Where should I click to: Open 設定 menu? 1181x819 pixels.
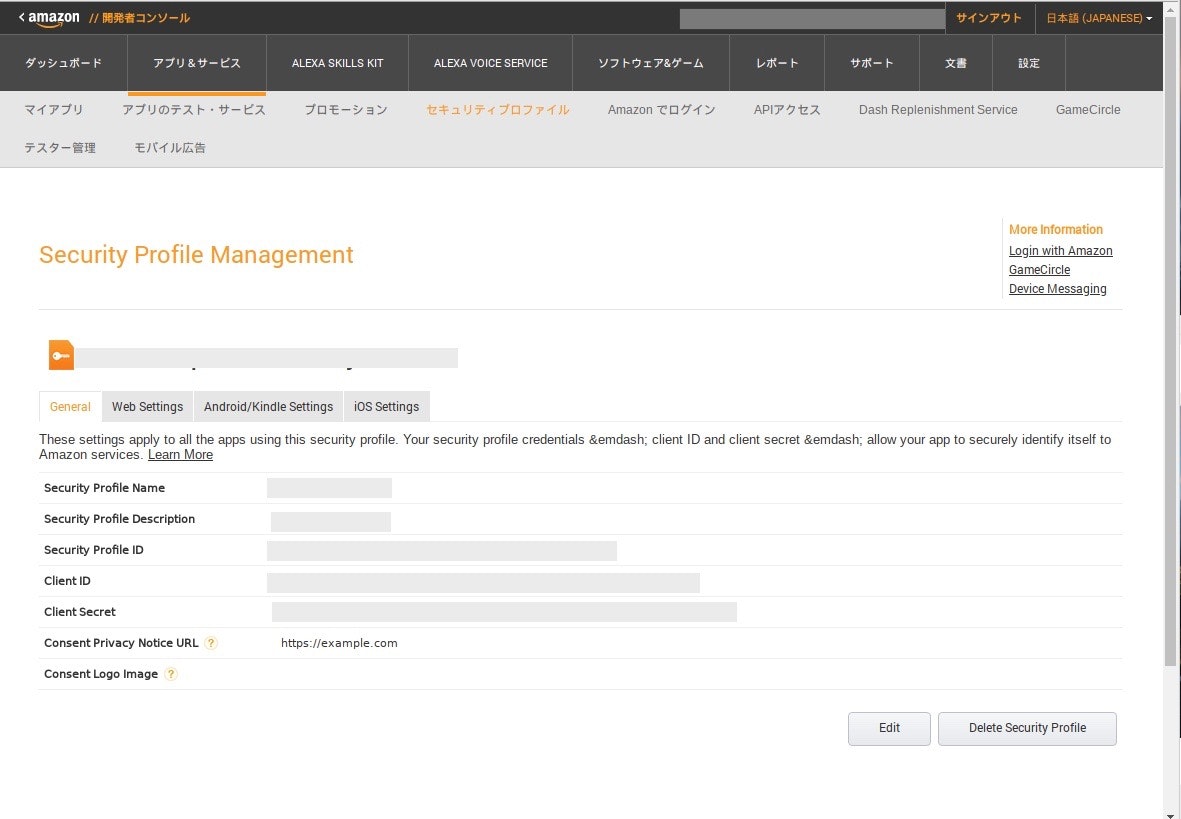1029,63
